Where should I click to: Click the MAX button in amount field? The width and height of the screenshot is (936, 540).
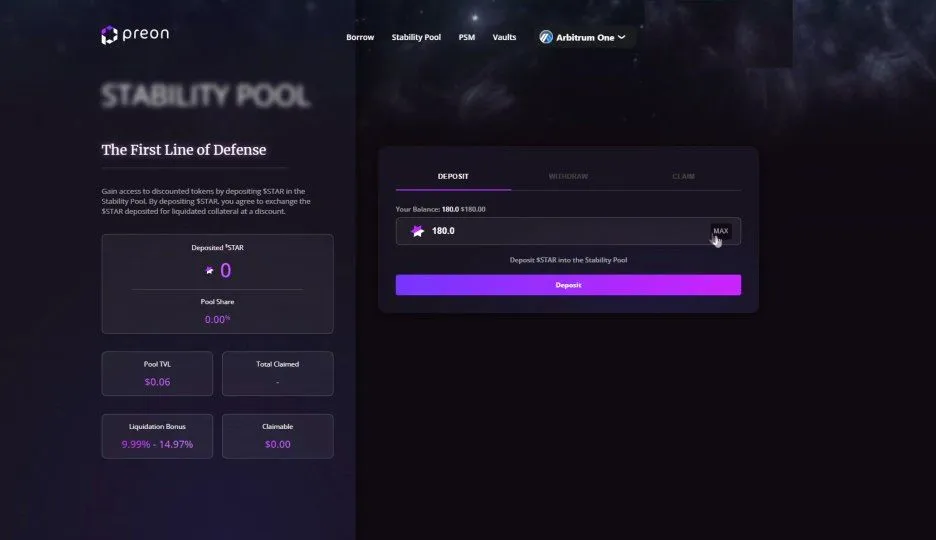pyautogui.click(x=721, y=231)
